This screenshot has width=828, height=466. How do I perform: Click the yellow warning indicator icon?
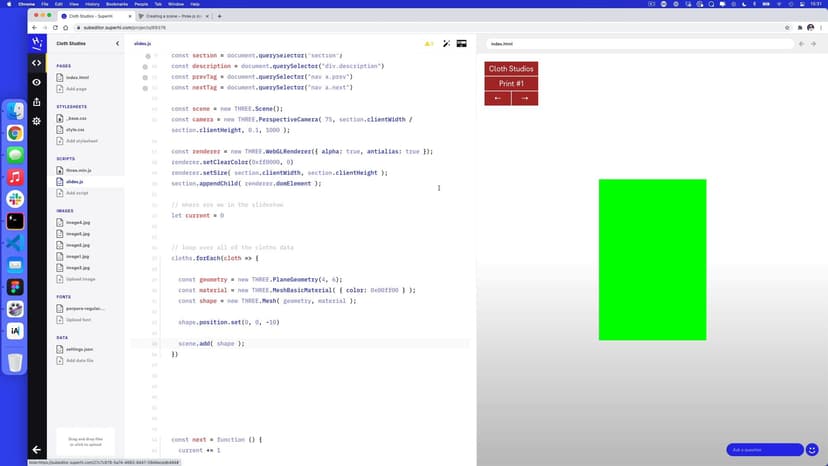(x=429, y=44)
